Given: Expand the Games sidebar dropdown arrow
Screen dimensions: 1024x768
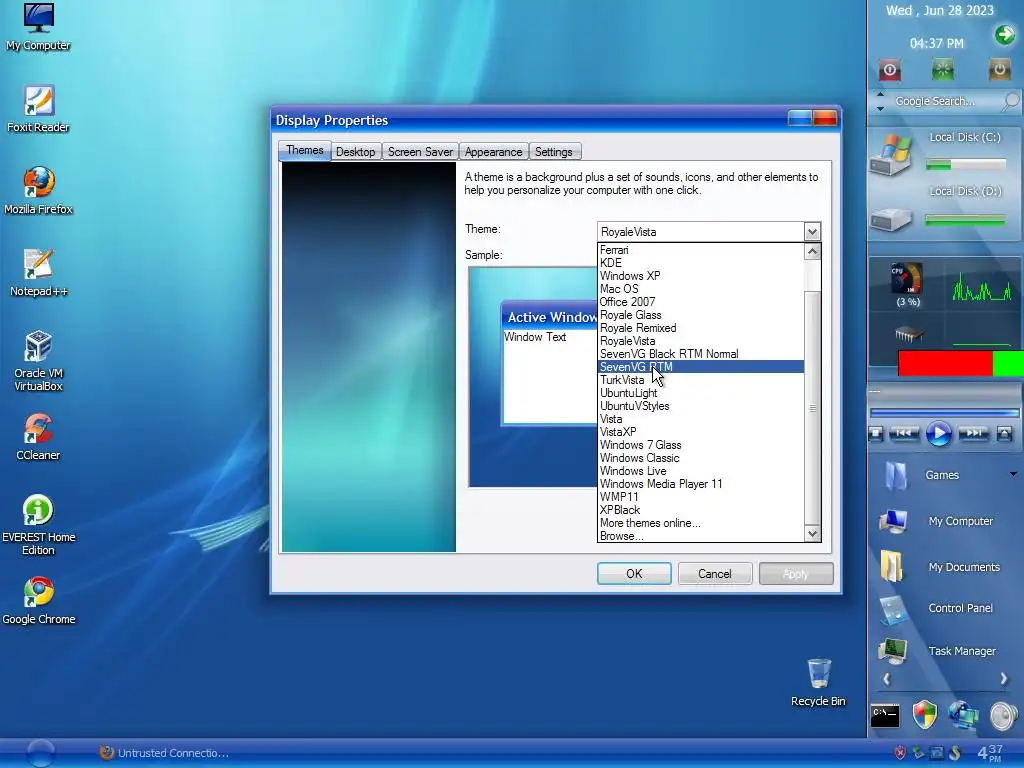Looking at the screenshot, I should [1013, 474].
